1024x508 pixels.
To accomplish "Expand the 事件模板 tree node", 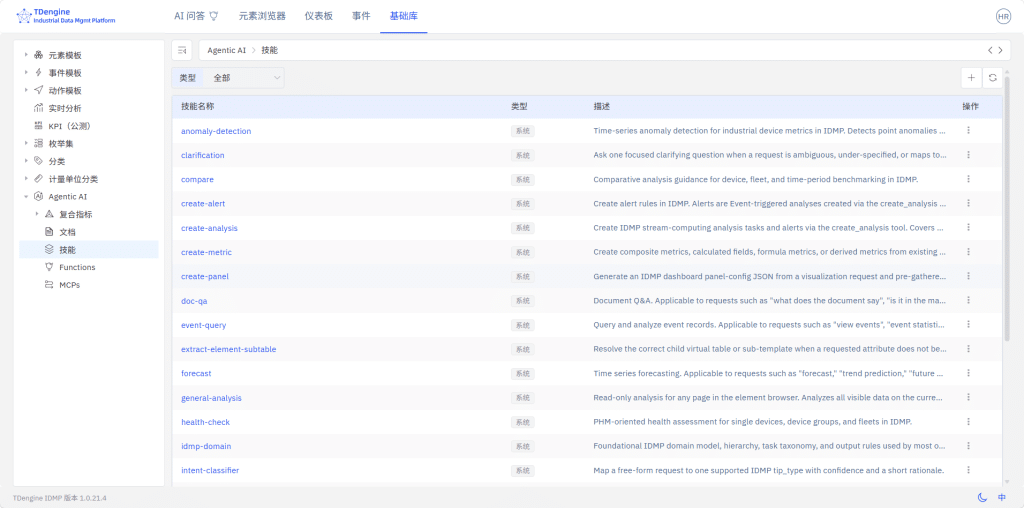I will pyautogui.click(x=26, y=72).
